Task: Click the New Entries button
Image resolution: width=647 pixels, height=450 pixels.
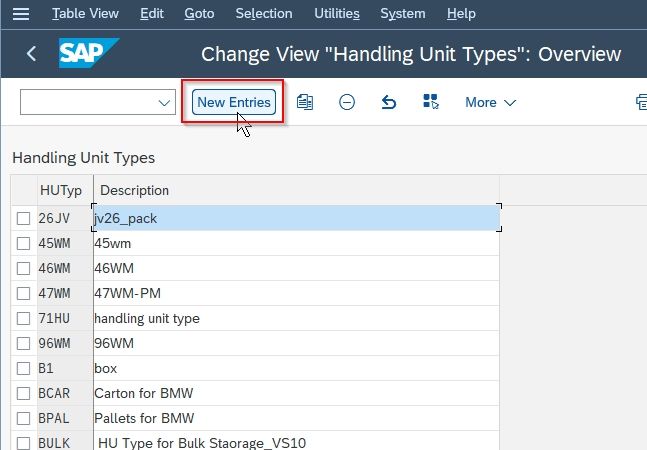Action: click(234, 102)
